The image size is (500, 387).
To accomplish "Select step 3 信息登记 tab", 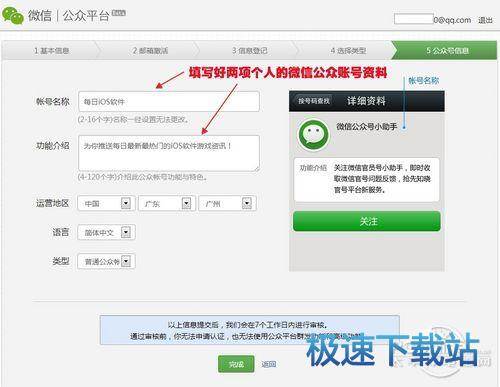I will coord(249,51).
